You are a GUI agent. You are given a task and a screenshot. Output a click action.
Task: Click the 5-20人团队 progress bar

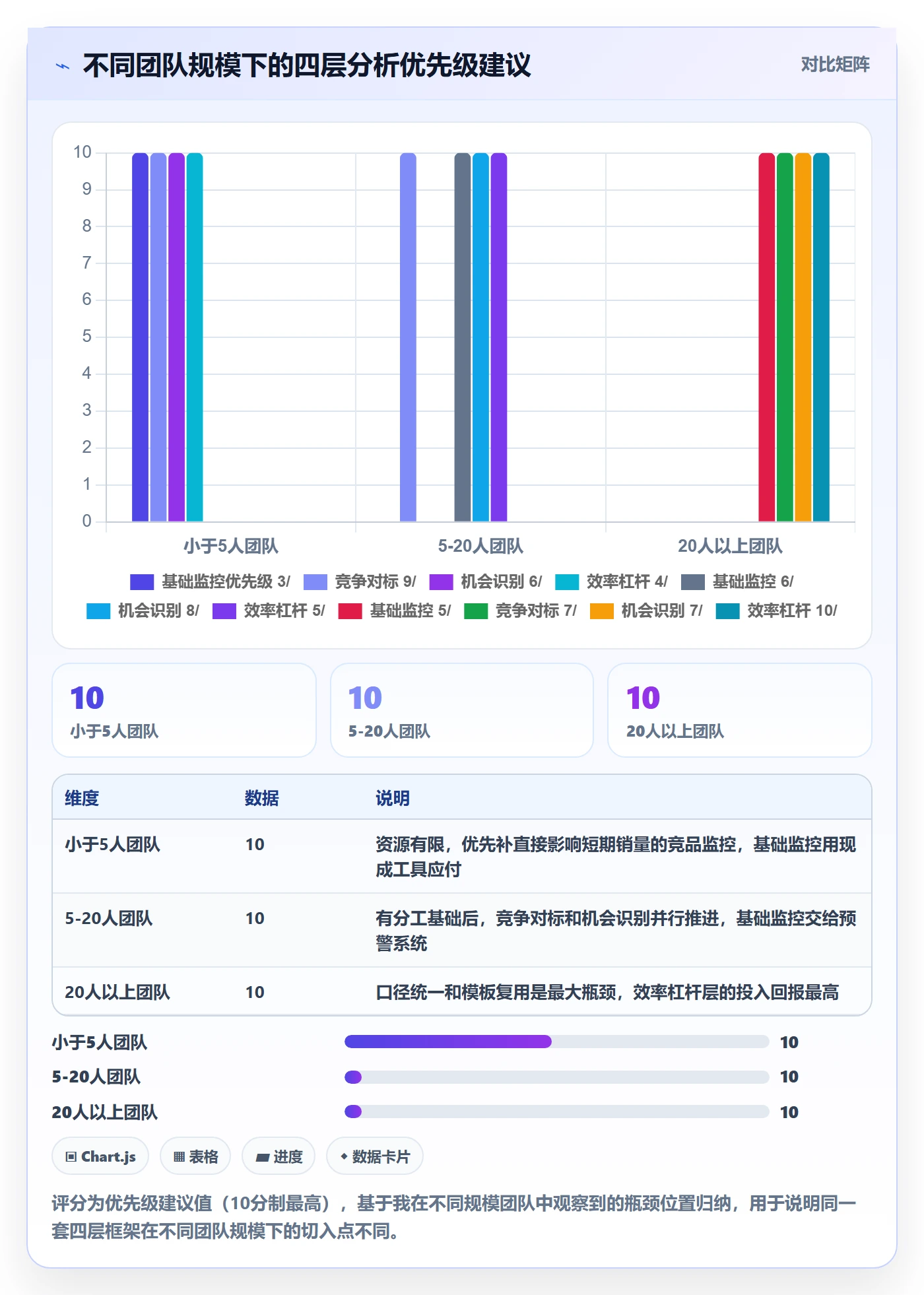(x=556, y=1077)
